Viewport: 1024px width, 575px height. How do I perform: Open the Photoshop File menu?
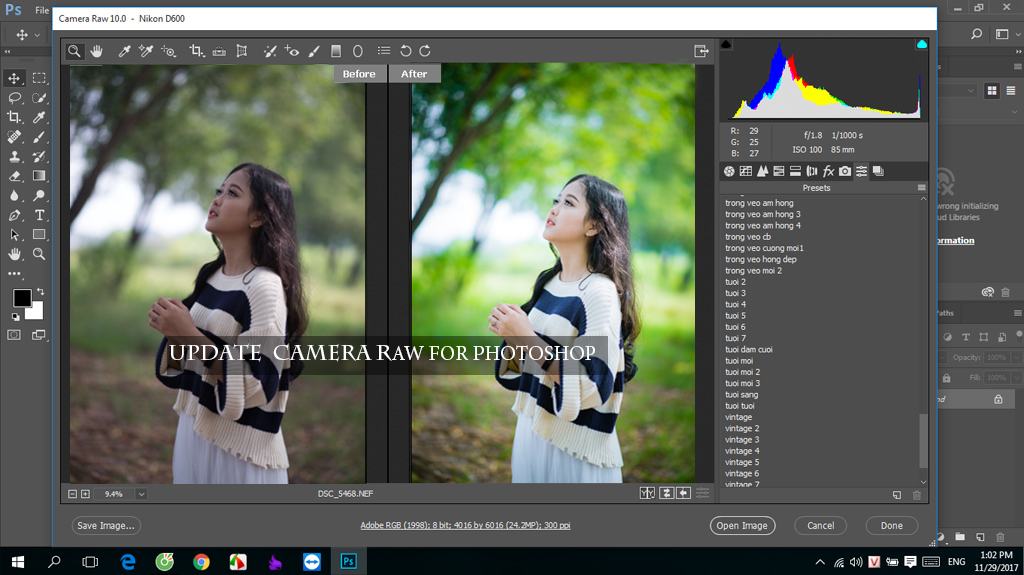[x=42, y=10]
